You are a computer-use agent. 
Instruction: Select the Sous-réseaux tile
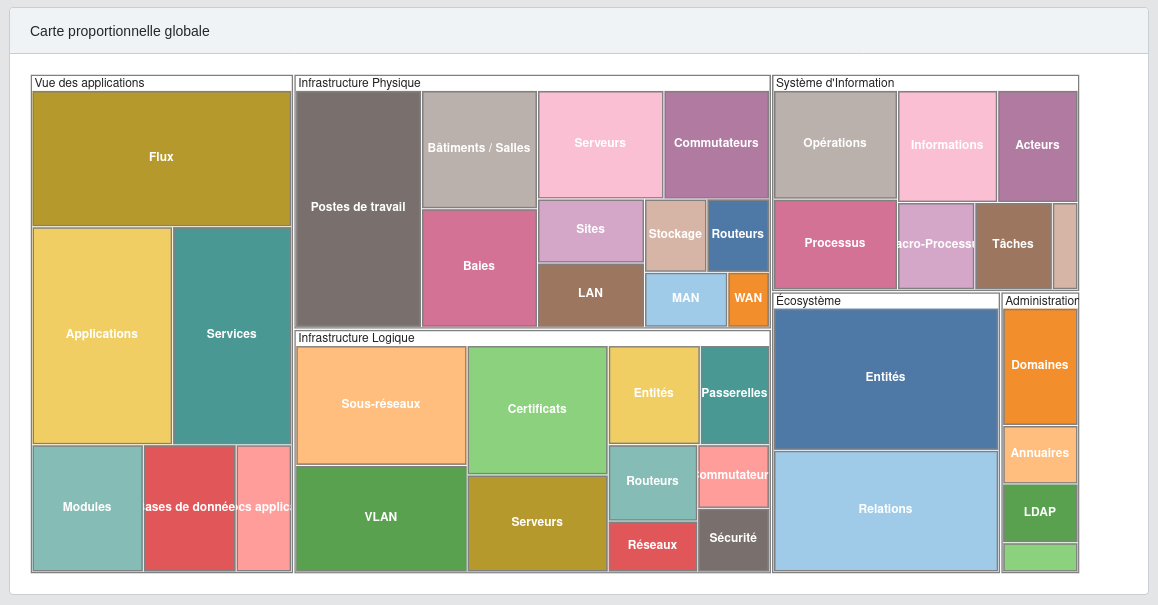tap(381, 405)
